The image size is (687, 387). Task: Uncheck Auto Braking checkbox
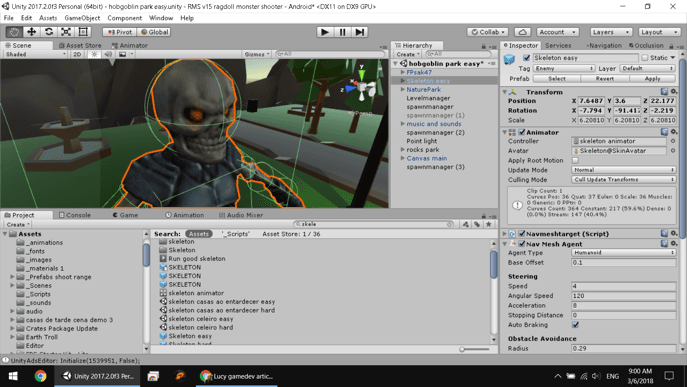click(575, 325)
